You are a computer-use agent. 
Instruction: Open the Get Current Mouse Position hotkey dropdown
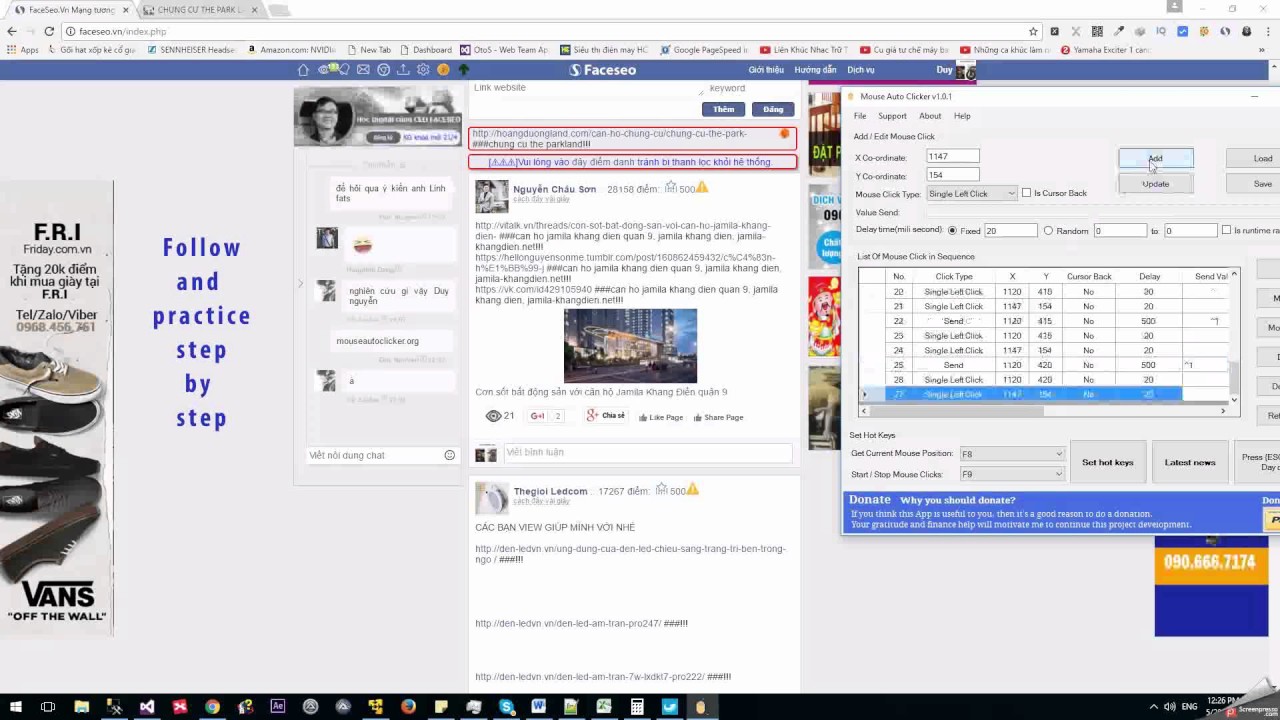(x=1011, y=454)
